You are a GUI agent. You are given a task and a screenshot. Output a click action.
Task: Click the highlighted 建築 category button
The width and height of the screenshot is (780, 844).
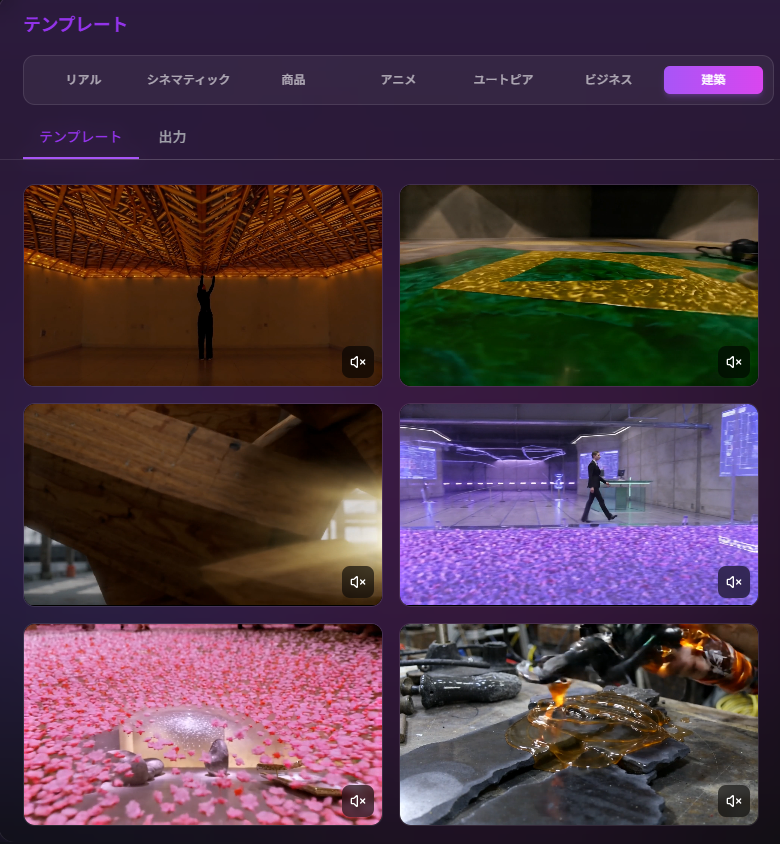coord(713,80)
